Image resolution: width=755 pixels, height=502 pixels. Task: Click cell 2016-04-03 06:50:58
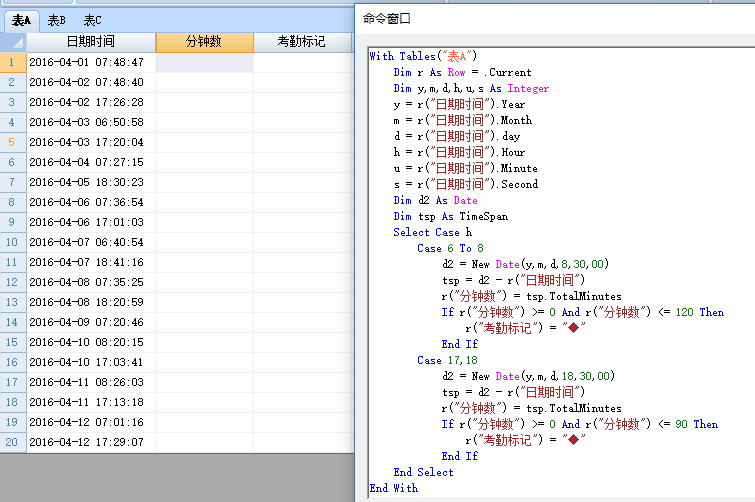[x=91, y=122]
